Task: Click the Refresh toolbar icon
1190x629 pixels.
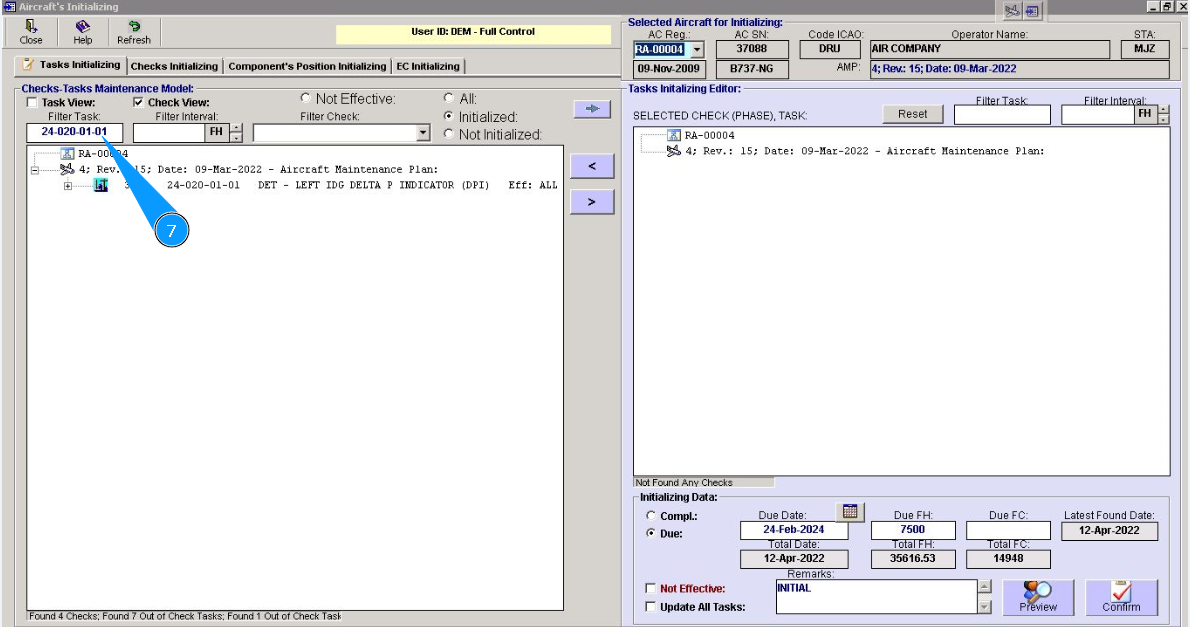Action: coord(133,27)
